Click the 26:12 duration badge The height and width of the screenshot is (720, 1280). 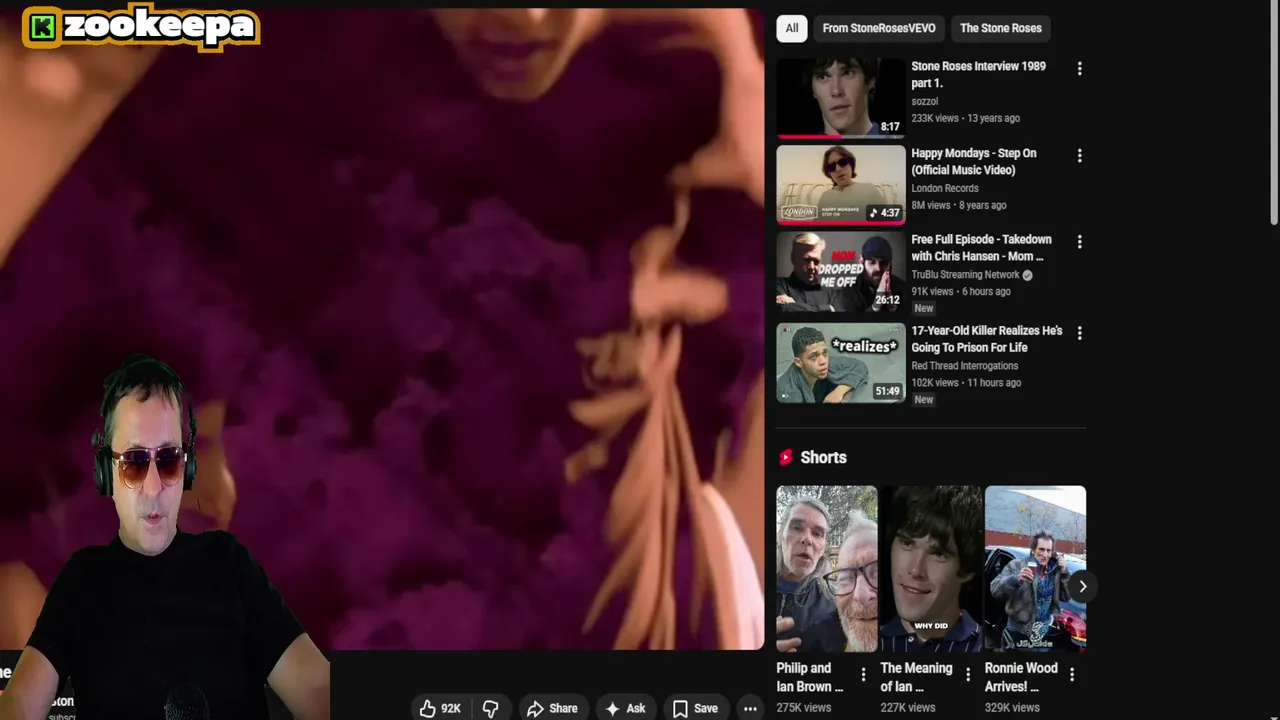887,299
